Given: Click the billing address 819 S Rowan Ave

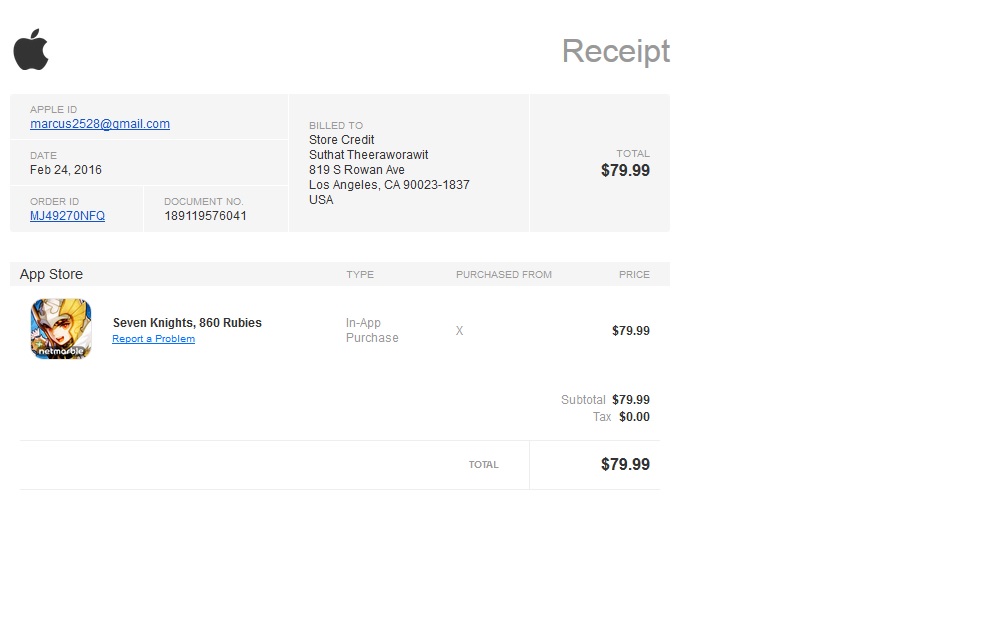Looking at the screenshot, I should pyautogui.click(x=357, y=170).
